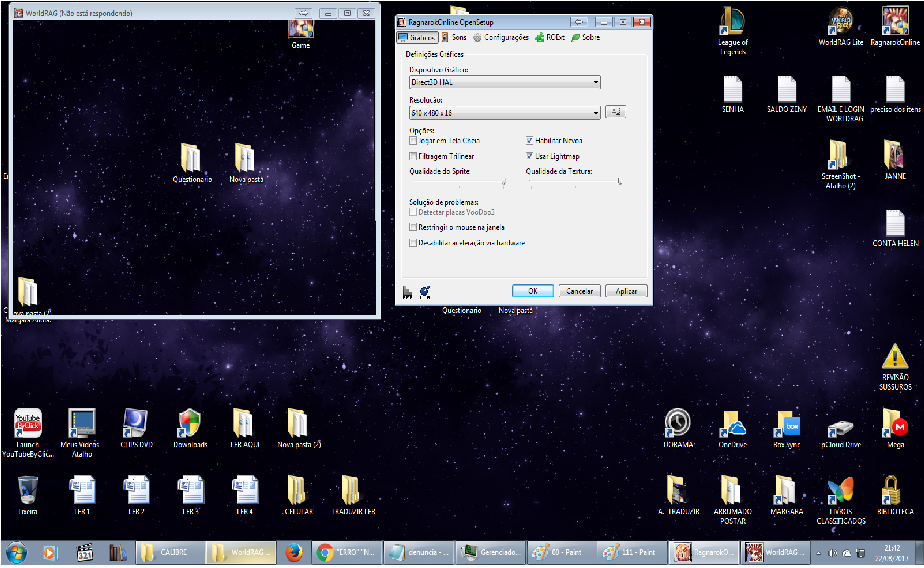Click the back arrow button in OpenSetup title bar

click(579, 22)
